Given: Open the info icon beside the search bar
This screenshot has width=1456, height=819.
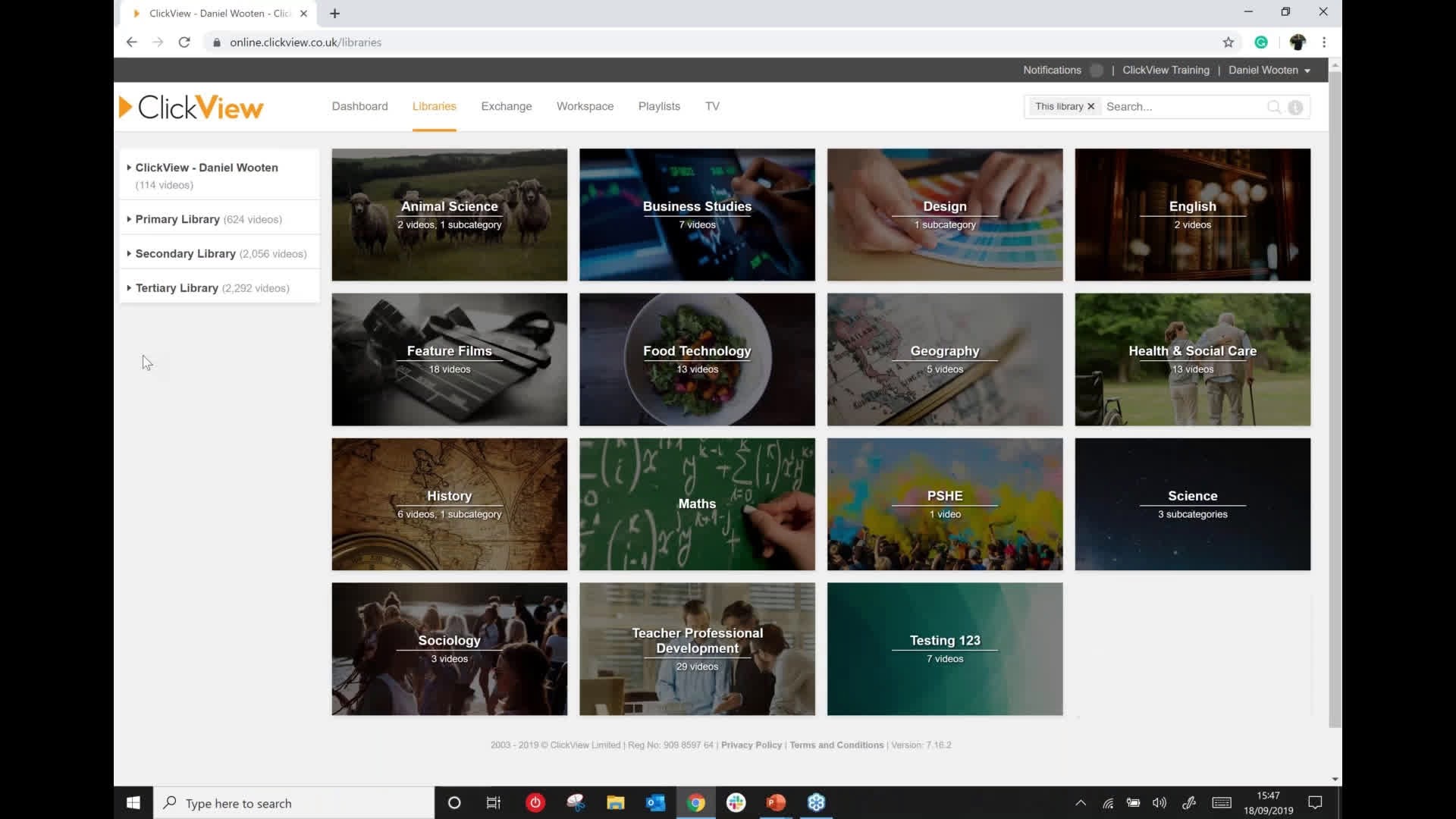Looking at the screenshot, I should [x=1295, y=107].
